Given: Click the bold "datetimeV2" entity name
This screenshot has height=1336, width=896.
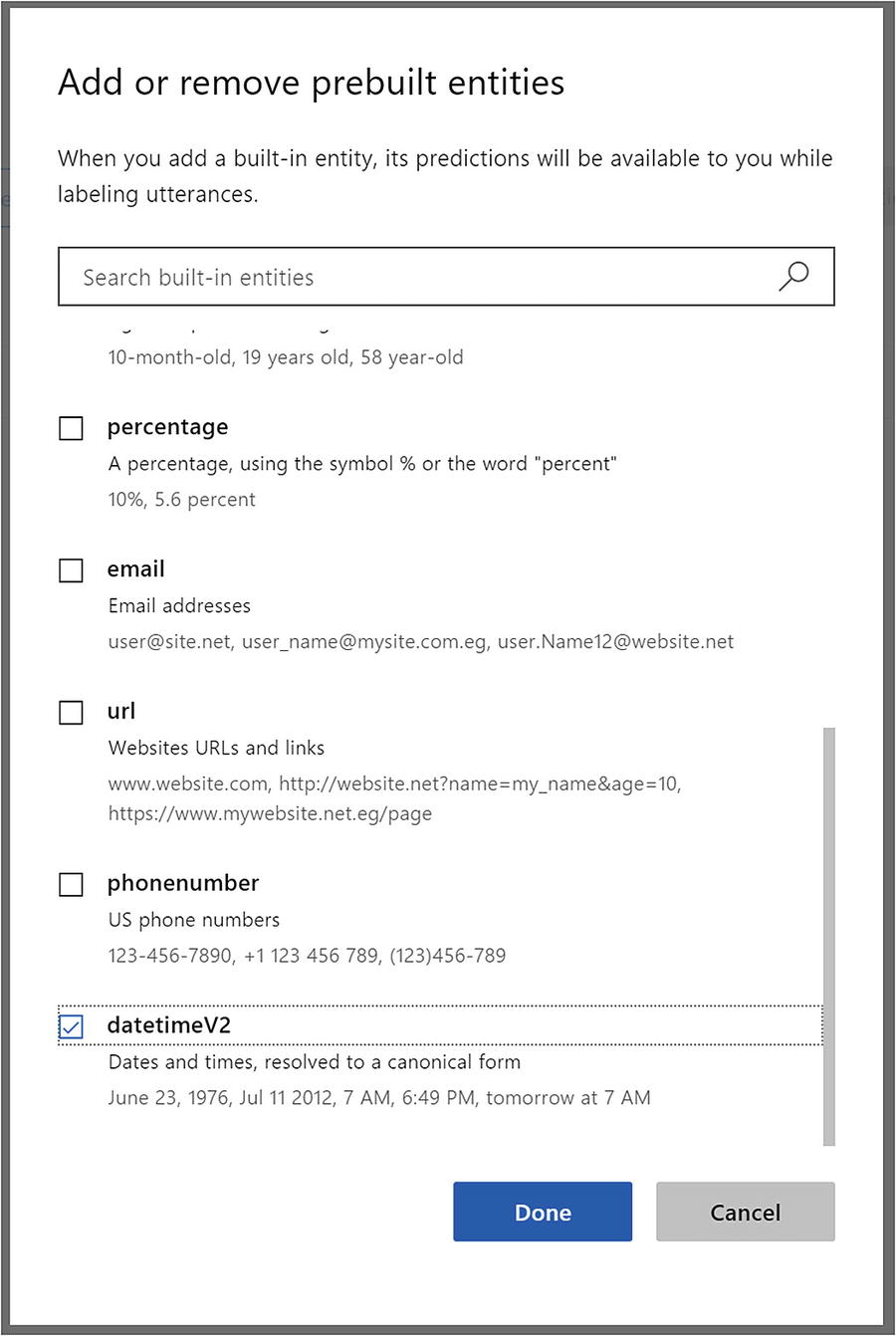Looking at the screenshot, I should (169, 1025).
